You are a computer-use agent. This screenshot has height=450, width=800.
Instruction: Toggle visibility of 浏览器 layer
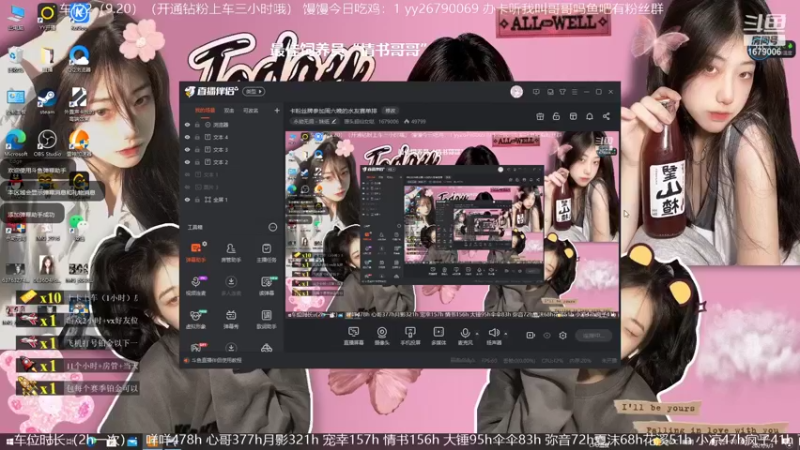[187, 124]
